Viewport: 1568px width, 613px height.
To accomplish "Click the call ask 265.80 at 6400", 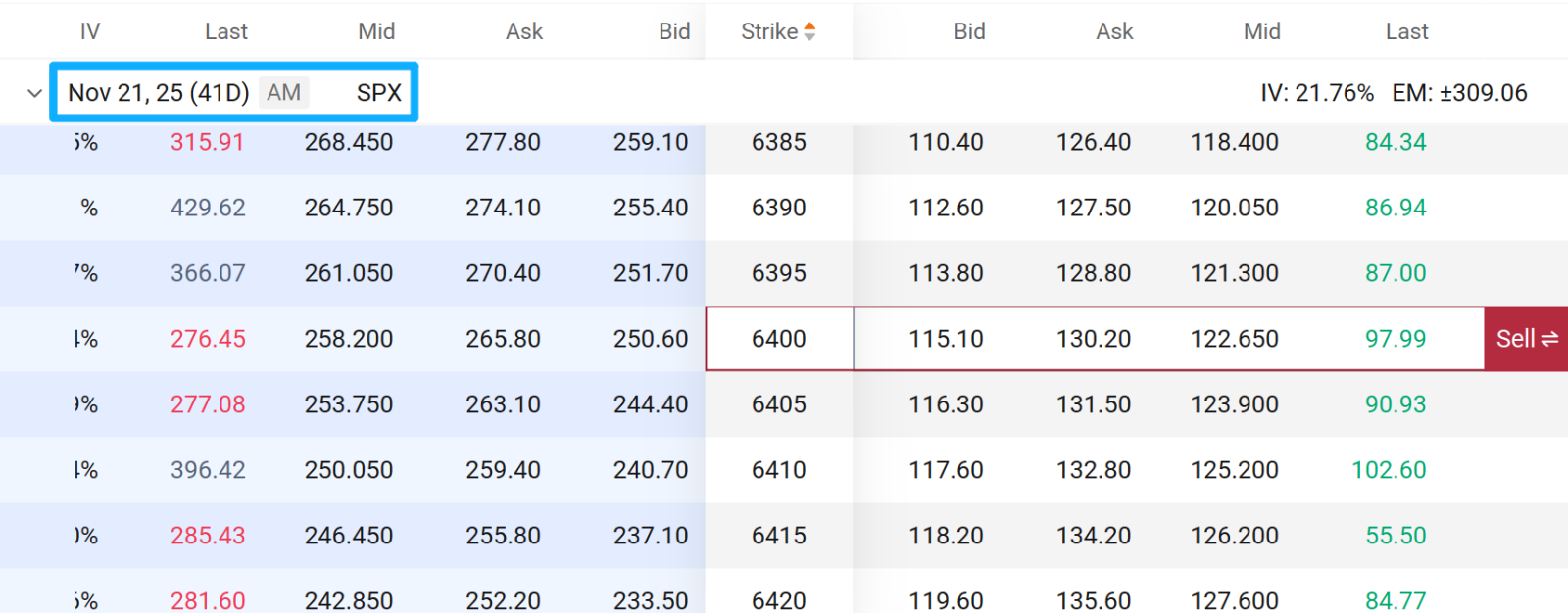I will coord(503,339).
